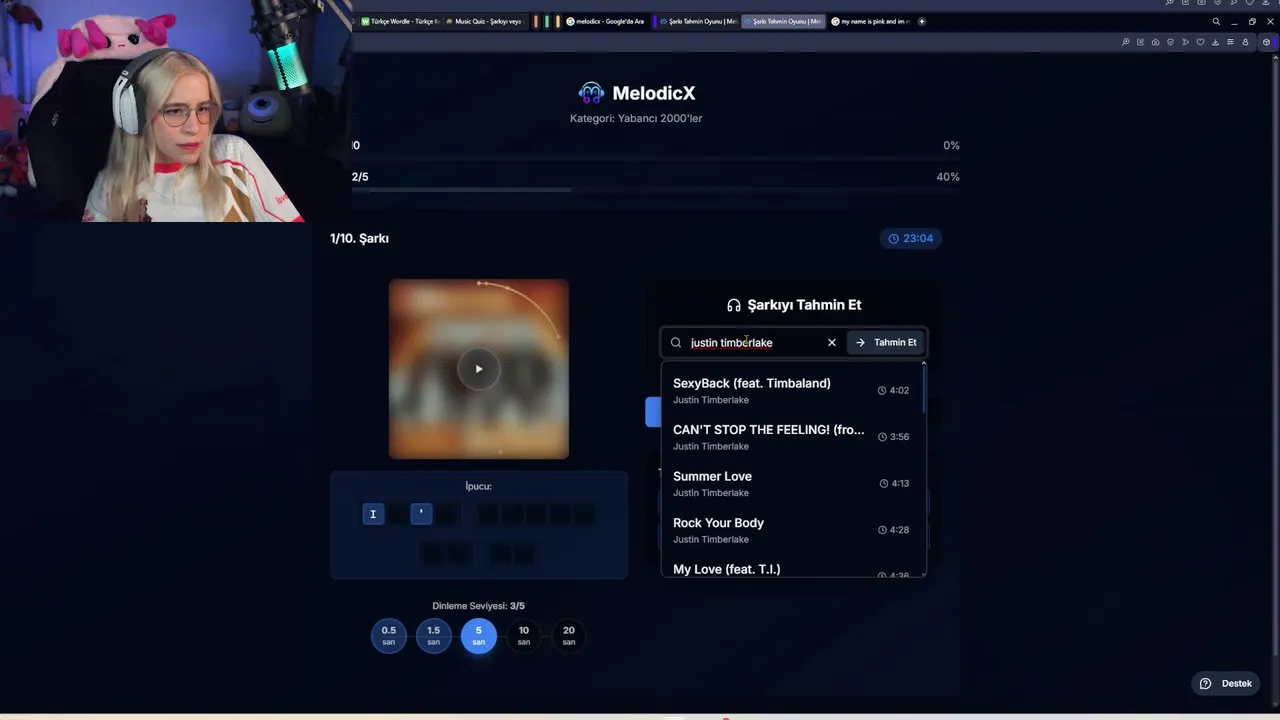The height and width of the screenshot is (720, 1280).
Task: Click the 40% progress value
Action: point(948,177)
